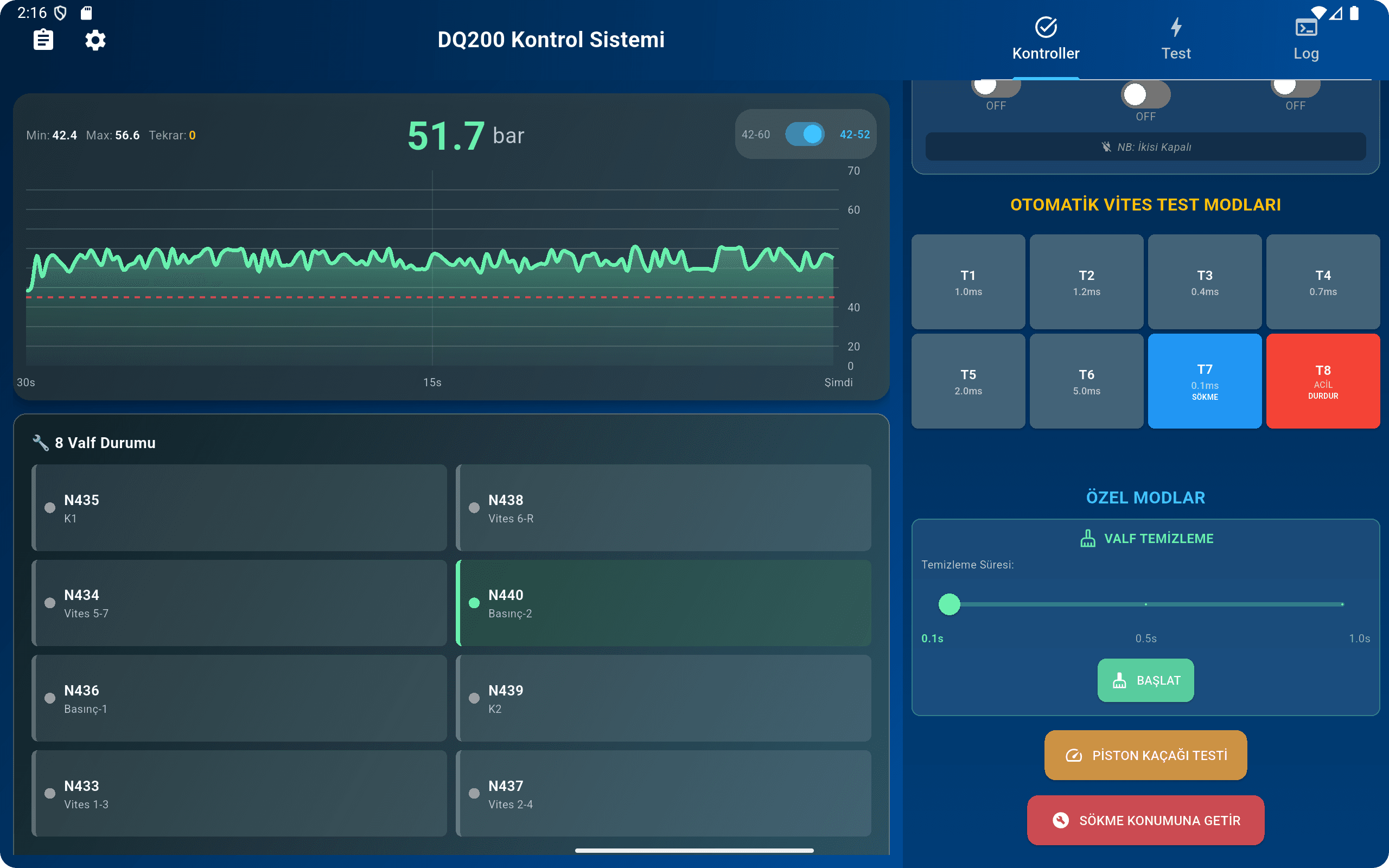Toggle the 42-60 / 42-52 pressure range switch
1389x868 pixels.
click(x=805, y=135)
